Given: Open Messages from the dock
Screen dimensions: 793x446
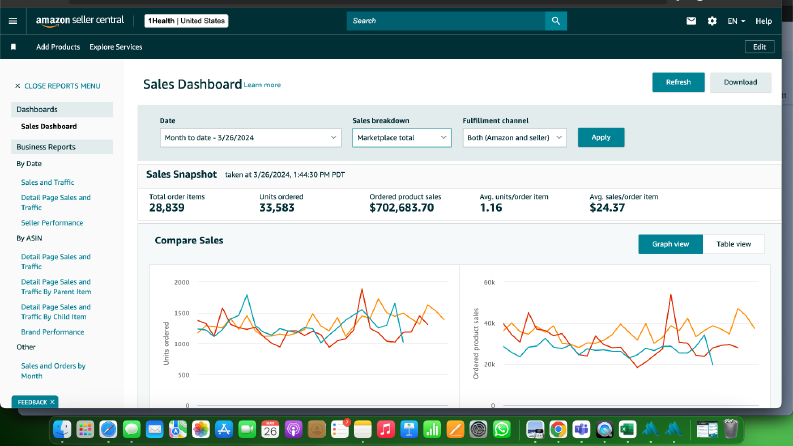Looking at the screenshot, I should pos(131,429).
